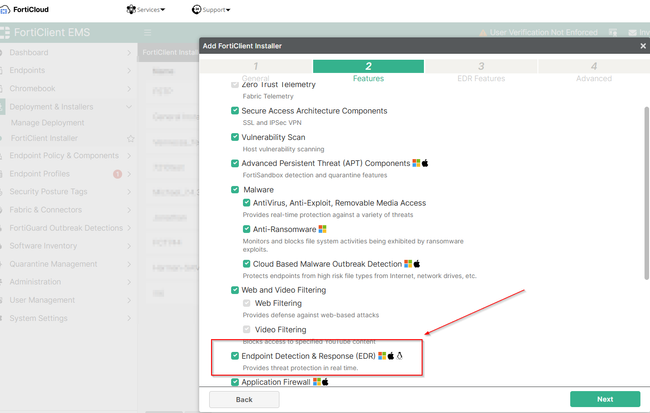Click the envelope icon in the EMS header
The width and height of the screenshot is (650, 413).
click(x=633, y=32)
